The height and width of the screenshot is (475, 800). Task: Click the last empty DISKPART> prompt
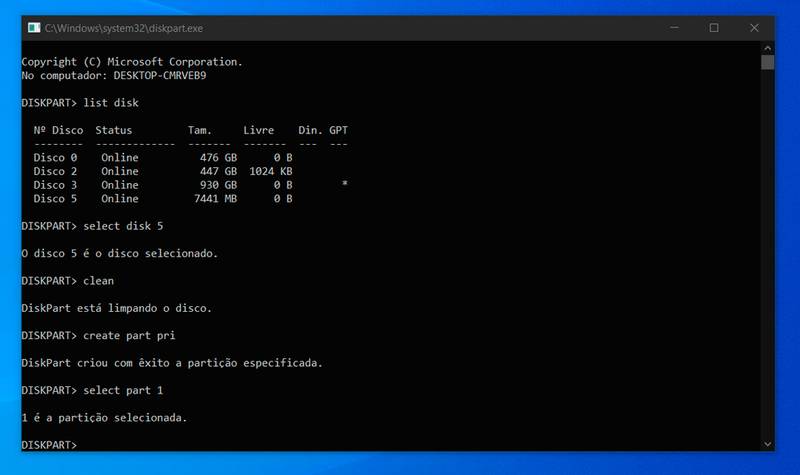tap(49, 445)
